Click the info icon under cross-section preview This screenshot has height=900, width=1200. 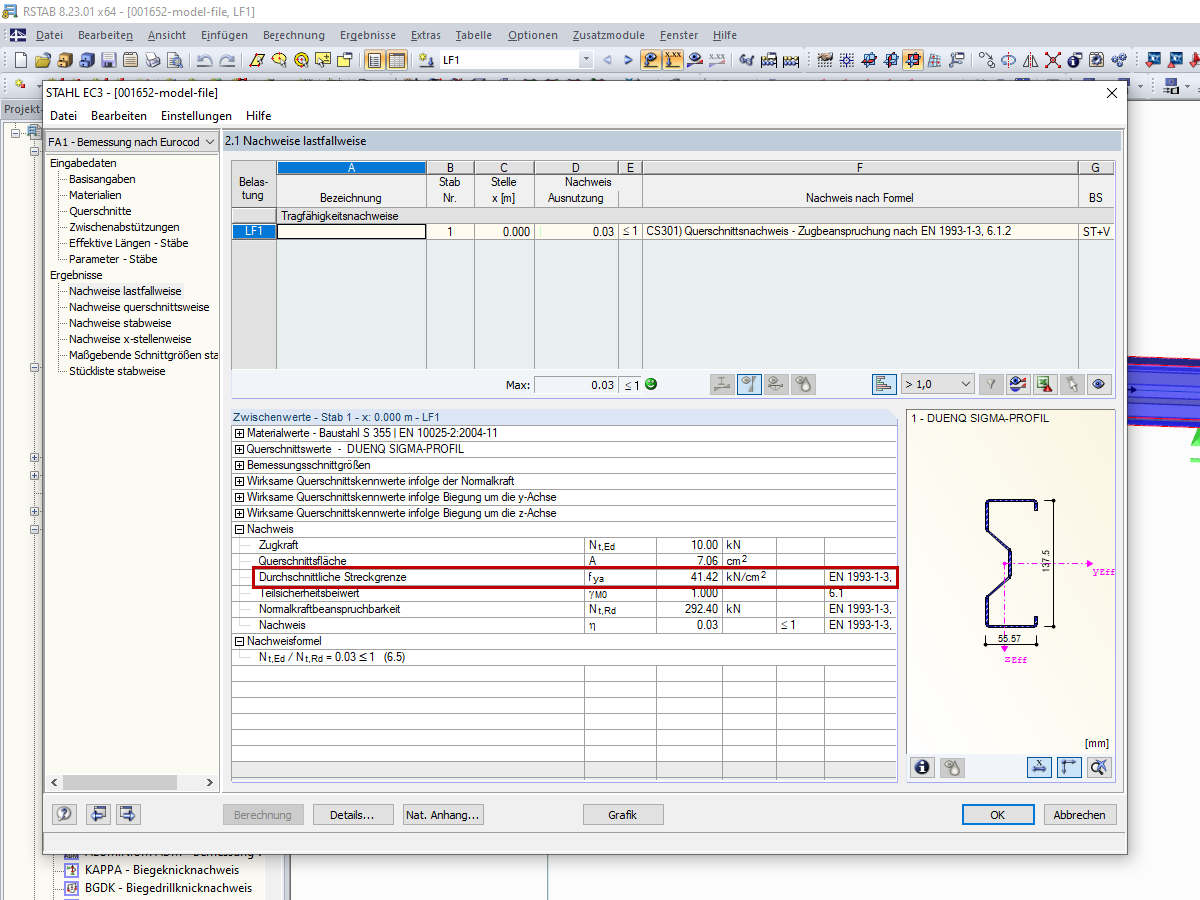click(x=922, y=767)
